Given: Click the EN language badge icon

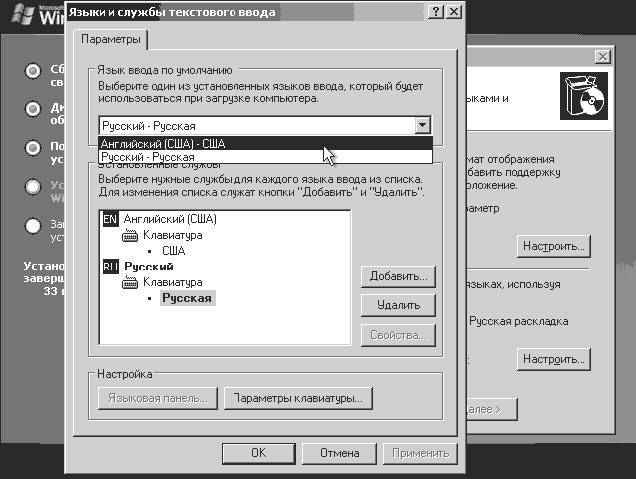Looking at the screenshot, I should [110, 219].
